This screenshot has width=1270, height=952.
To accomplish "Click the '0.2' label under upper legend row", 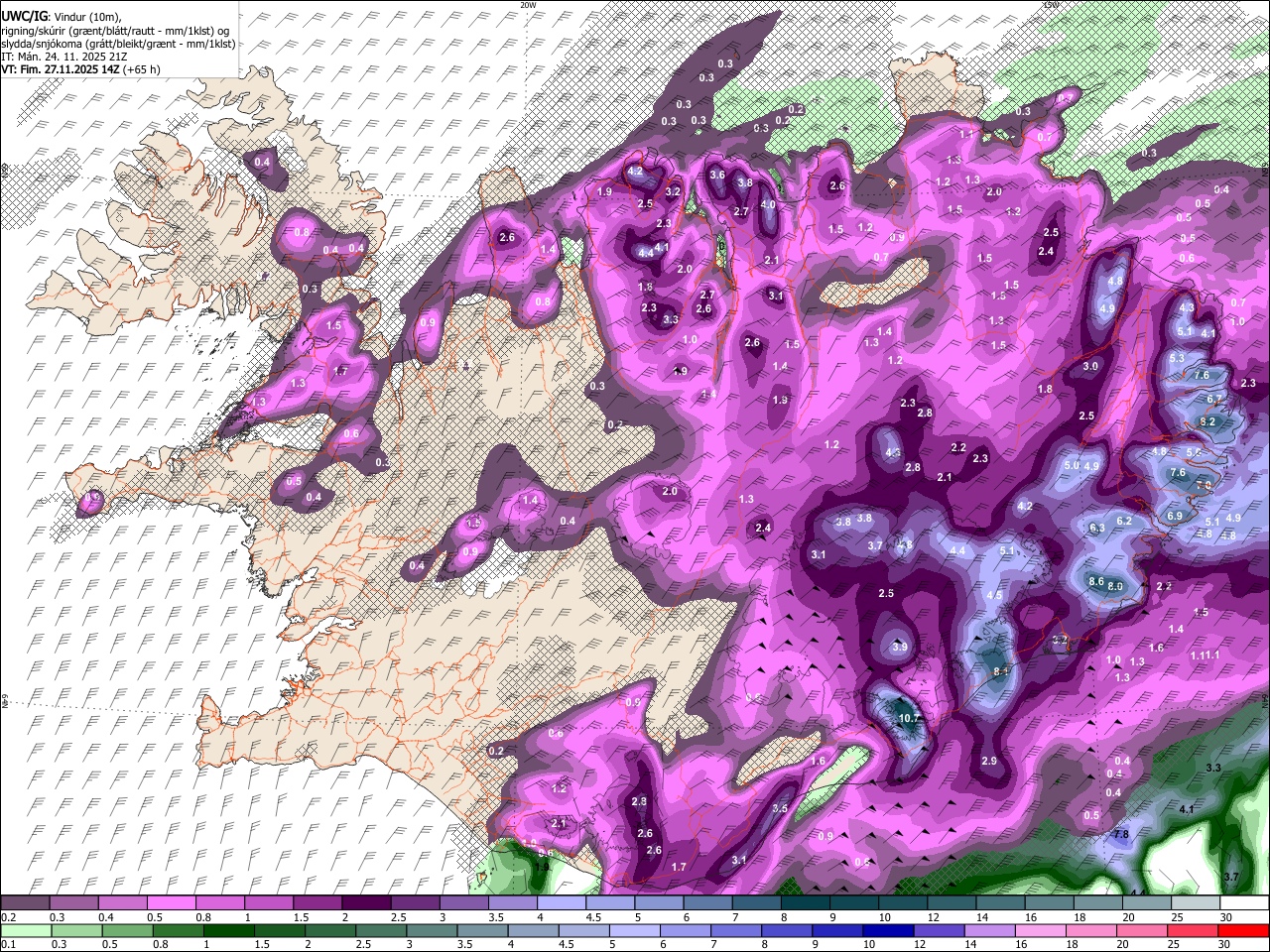I will tap(9, 917).
